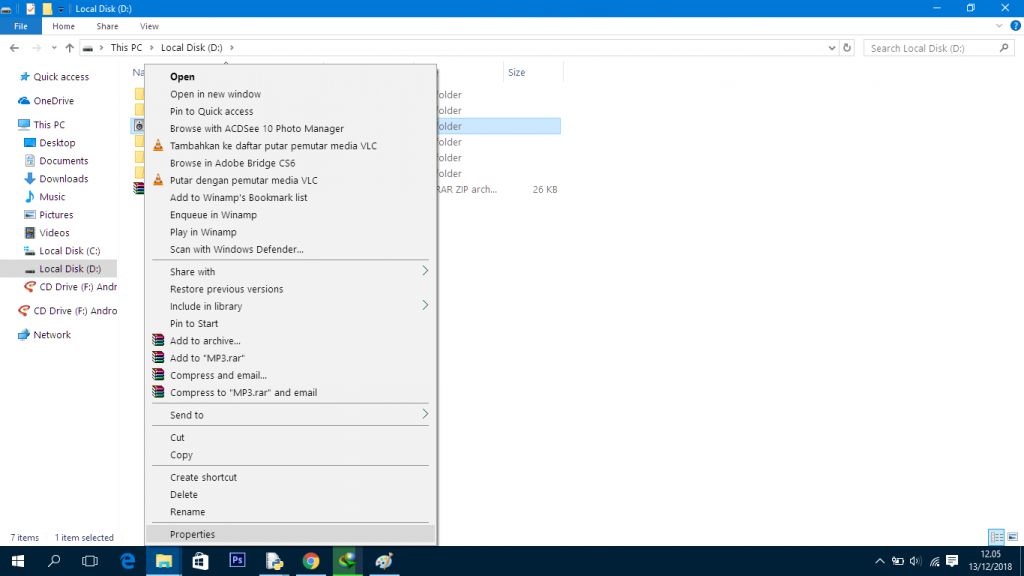
Task: Switch to large icons view in status bar
Action: [1012, 537]
